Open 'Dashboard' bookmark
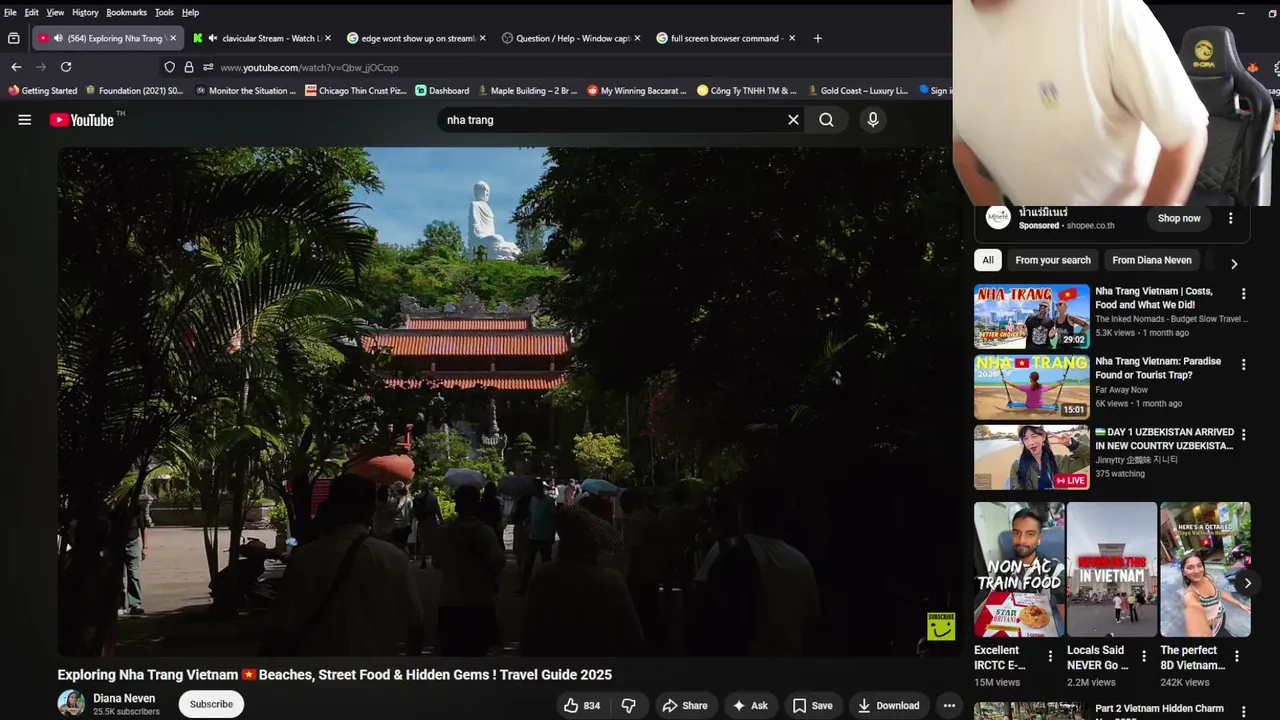 tap(442, 90)
